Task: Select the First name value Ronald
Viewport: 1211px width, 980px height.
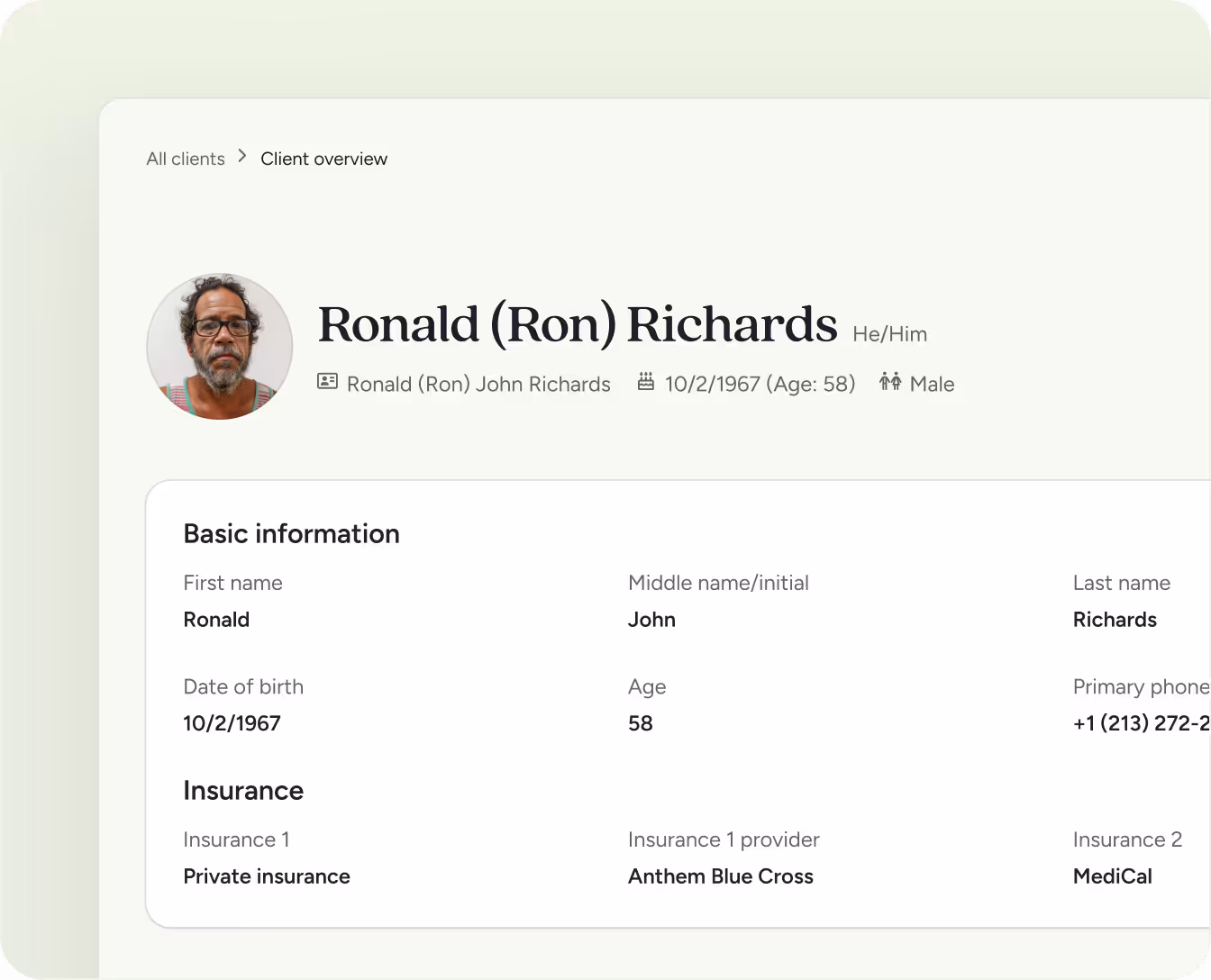Action: coord(216,620)
